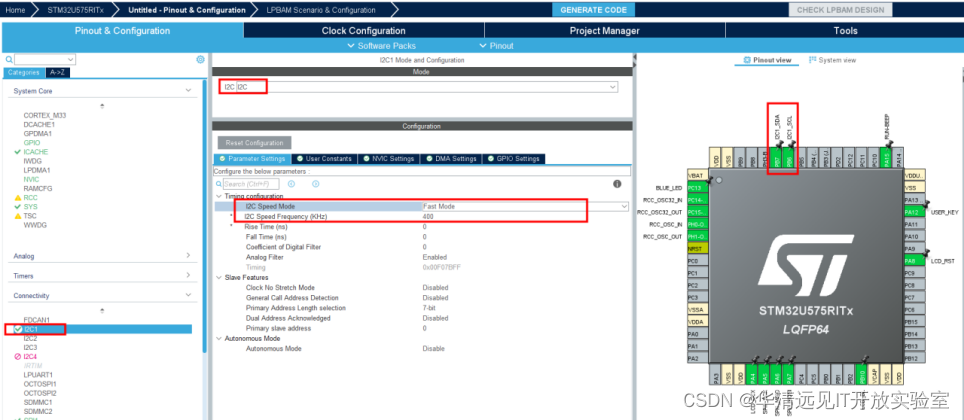964x420 pixels.
Task: Expand the Timers category
Action: click(188, 275)
